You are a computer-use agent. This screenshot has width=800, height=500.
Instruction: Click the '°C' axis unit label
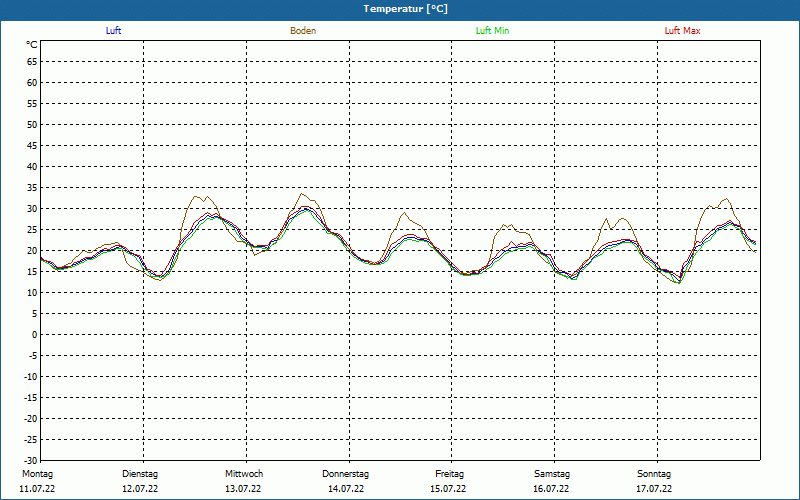click(x=32, y=45)
